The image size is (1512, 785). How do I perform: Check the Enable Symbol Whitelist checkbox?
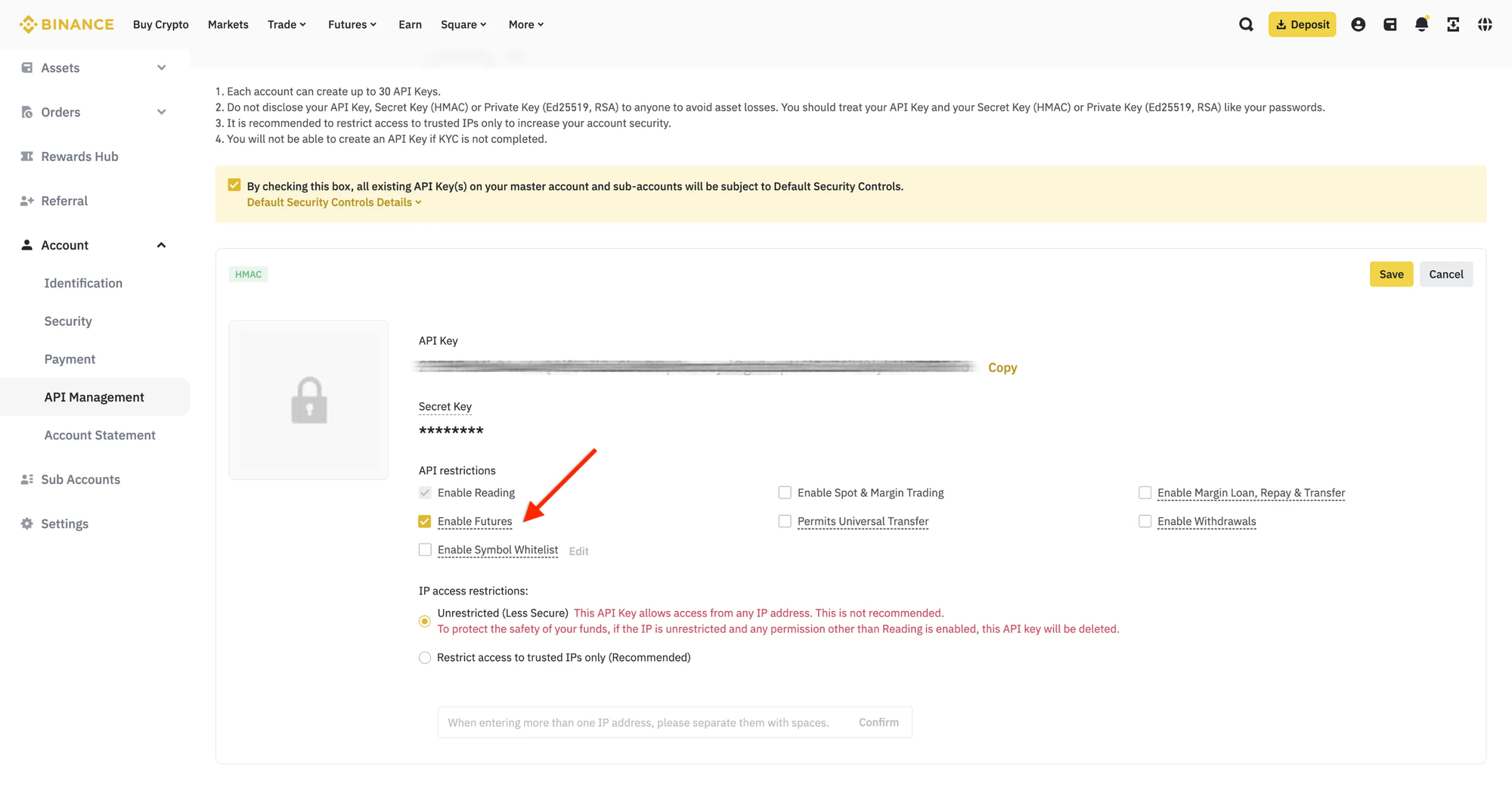(425, 550)
